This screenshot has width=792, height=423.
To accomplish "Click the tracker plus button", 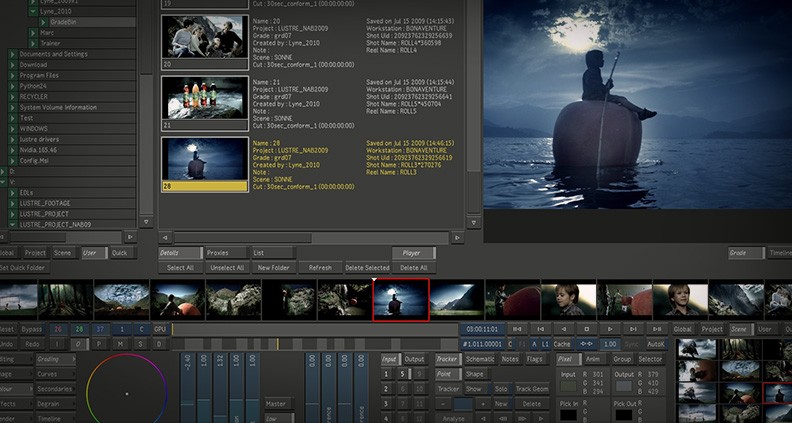I will (482, 404).
